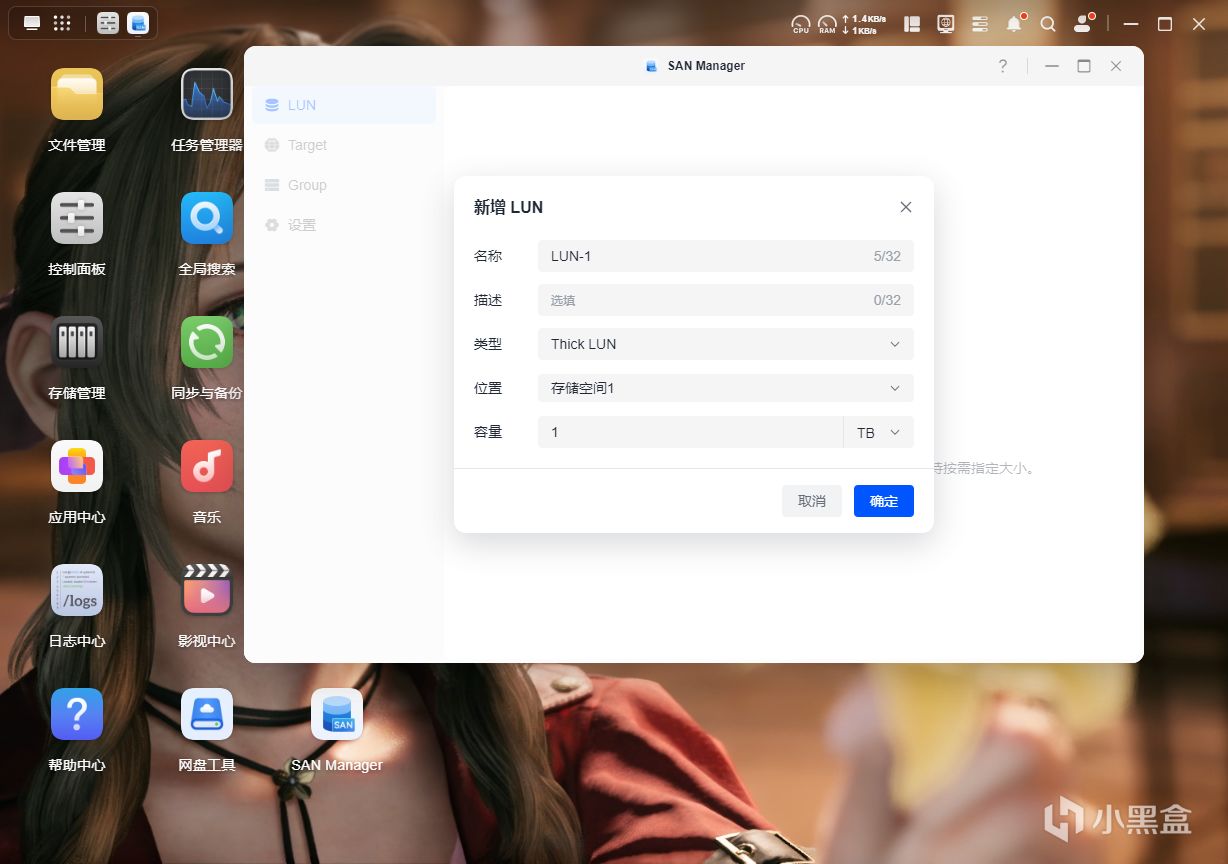Image resolution: width=1228 pixels, height=864 pixels.
Task: Open the 文件管理 file manager icon
Action: (x=77, y=94)
